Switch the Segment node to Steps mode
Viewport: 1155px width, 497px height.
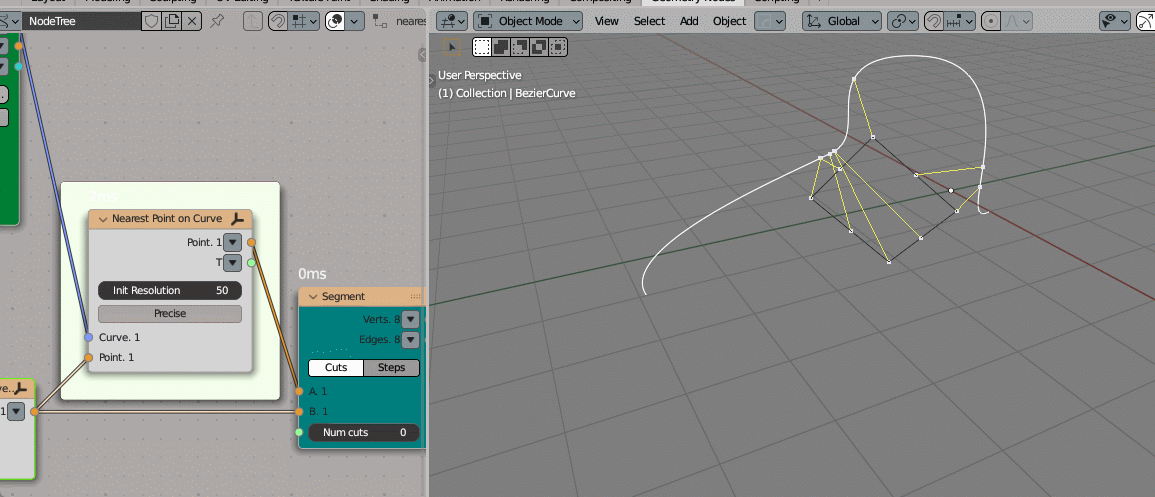(391, 367)
